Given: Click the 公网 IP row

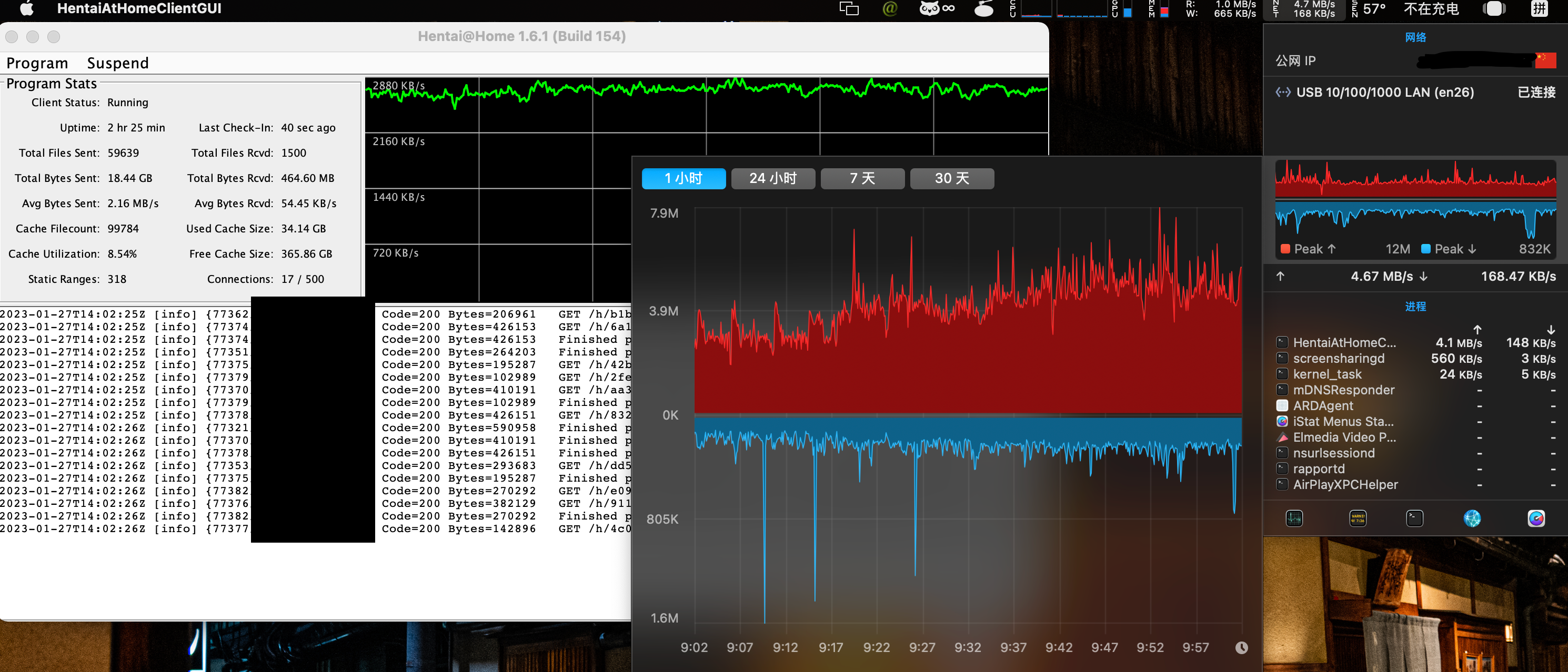Looking at the screenshot, I should [1415, 60].
